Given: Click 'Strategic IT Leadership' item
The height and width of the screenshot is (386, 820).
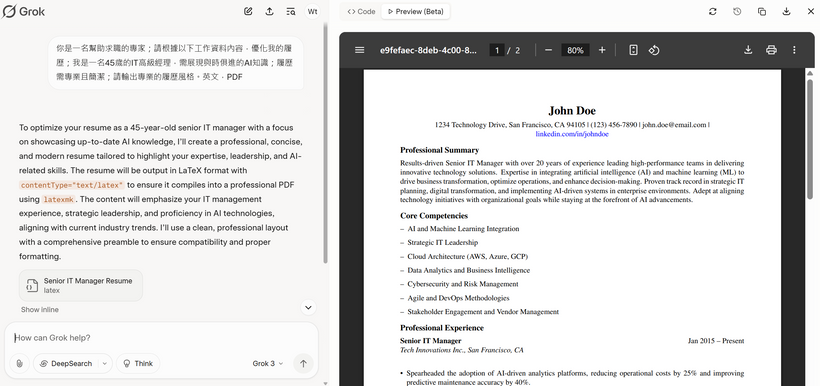Looking at the screenshot, I should coord(442,243).
